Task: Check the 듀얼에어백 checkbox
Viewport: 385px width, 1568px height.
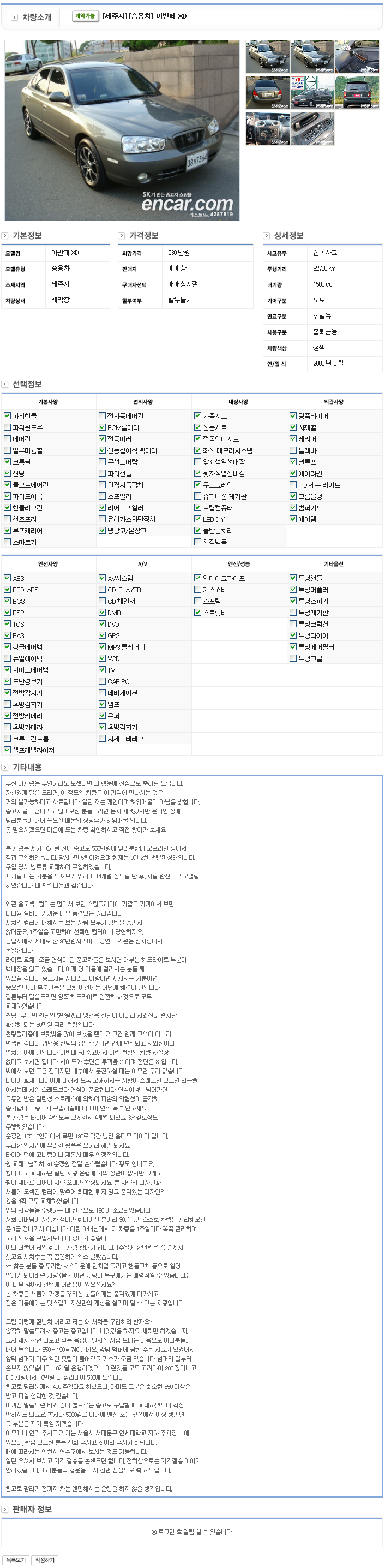Action: click(x=7, y=658)
